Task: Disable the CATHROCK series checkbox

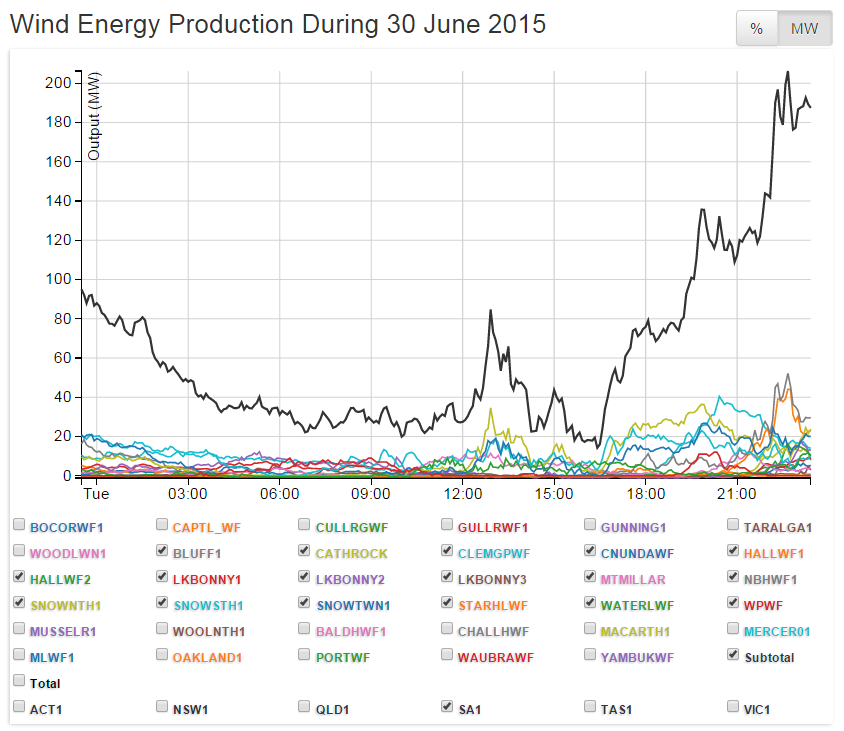Action: click(305, 551)
